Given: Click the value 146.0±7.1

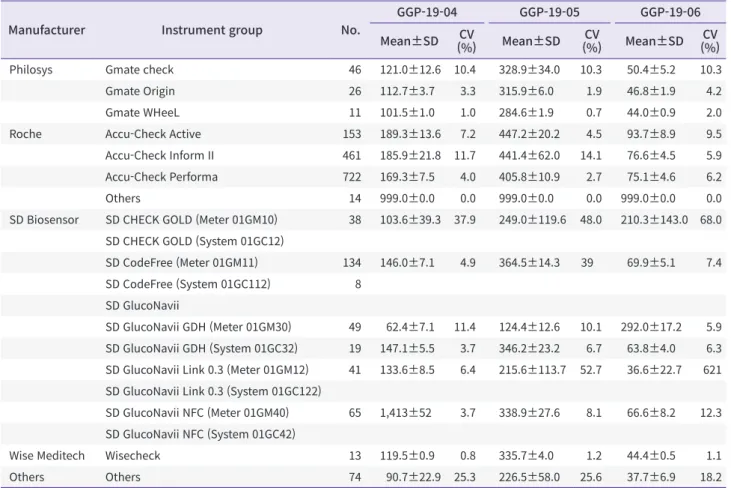Looking at the screenshot, I should click(x=407, y=263).
